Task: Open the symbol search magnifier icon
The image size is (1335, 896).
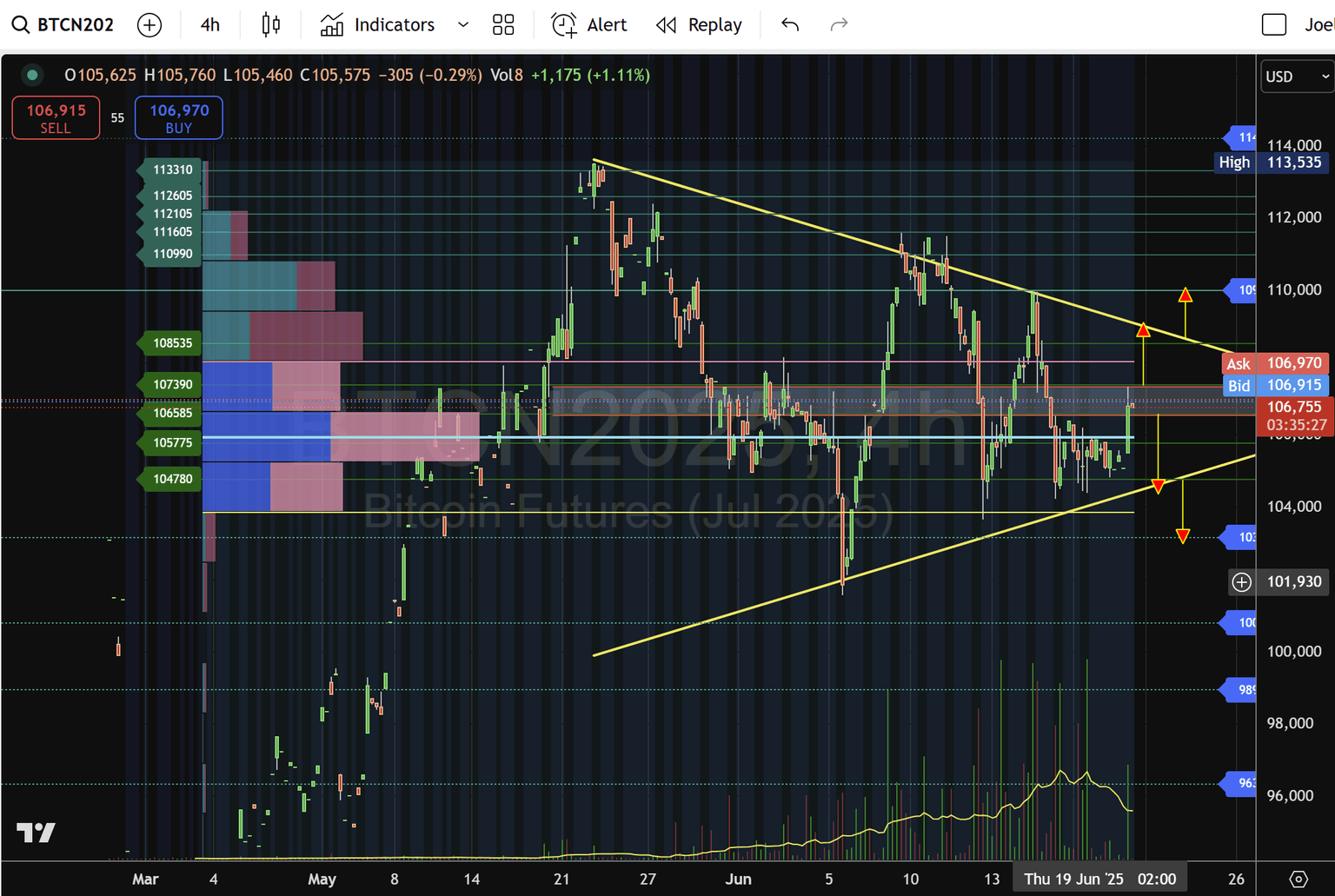Action: (x=20, y=24)
